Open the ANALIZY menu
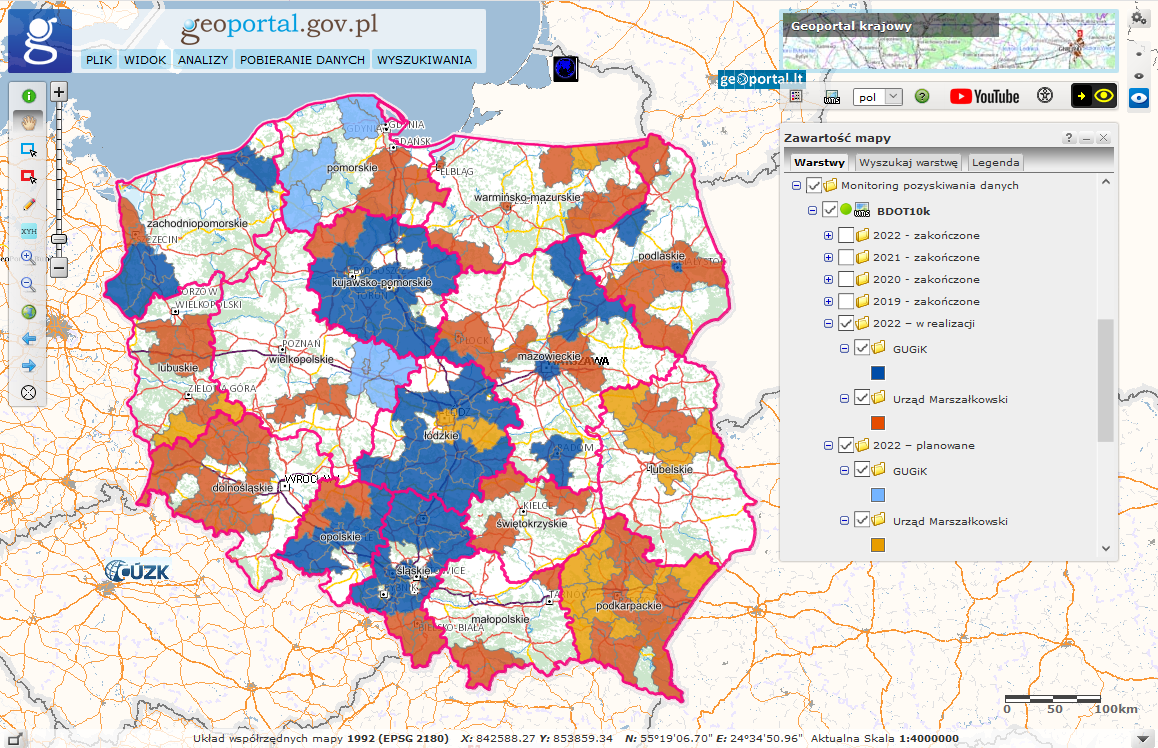Screen dimensions: 1158x748 (203, 60)
